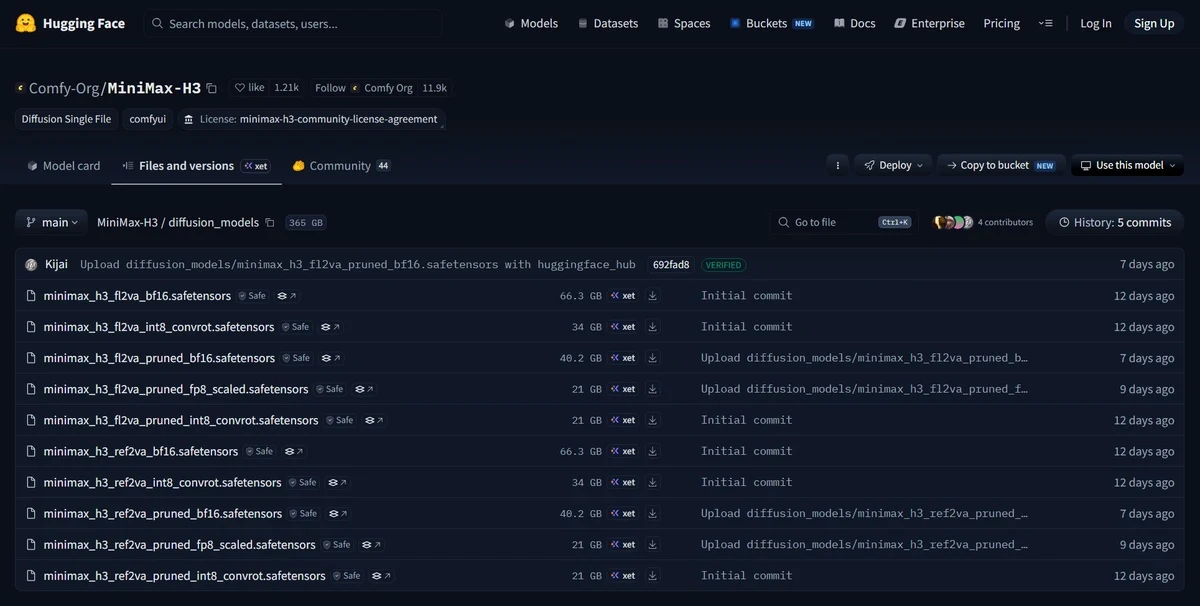
Task: Download minimax_h3_fl2va_pruned_fp8_scaled.safetensors file
Action: pyautogui.click(x=653, y=389)
